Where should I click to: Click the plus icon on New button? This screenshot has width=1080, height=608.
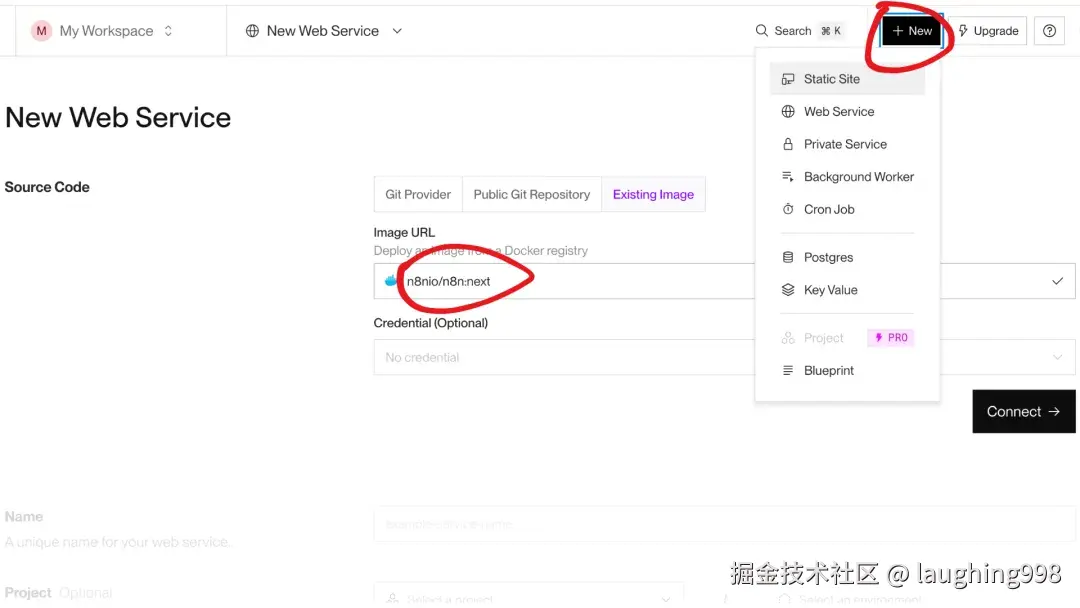(897, 31)
